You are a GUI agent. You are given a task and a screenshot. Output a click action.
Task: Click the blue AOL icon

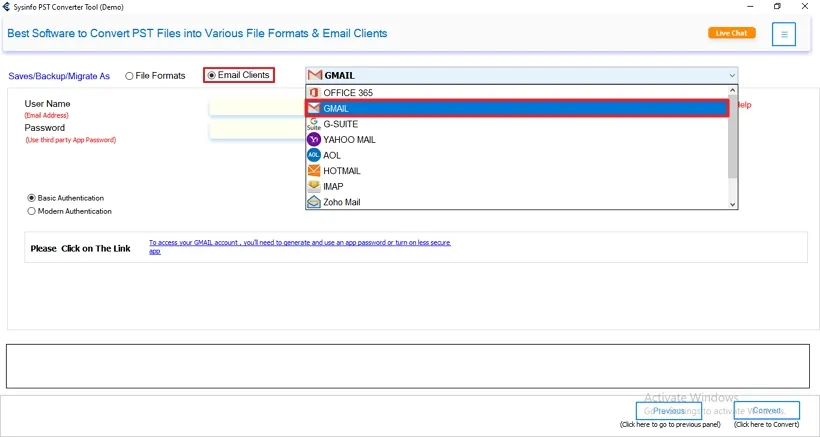pyautogui.click(x=314, y=155)
